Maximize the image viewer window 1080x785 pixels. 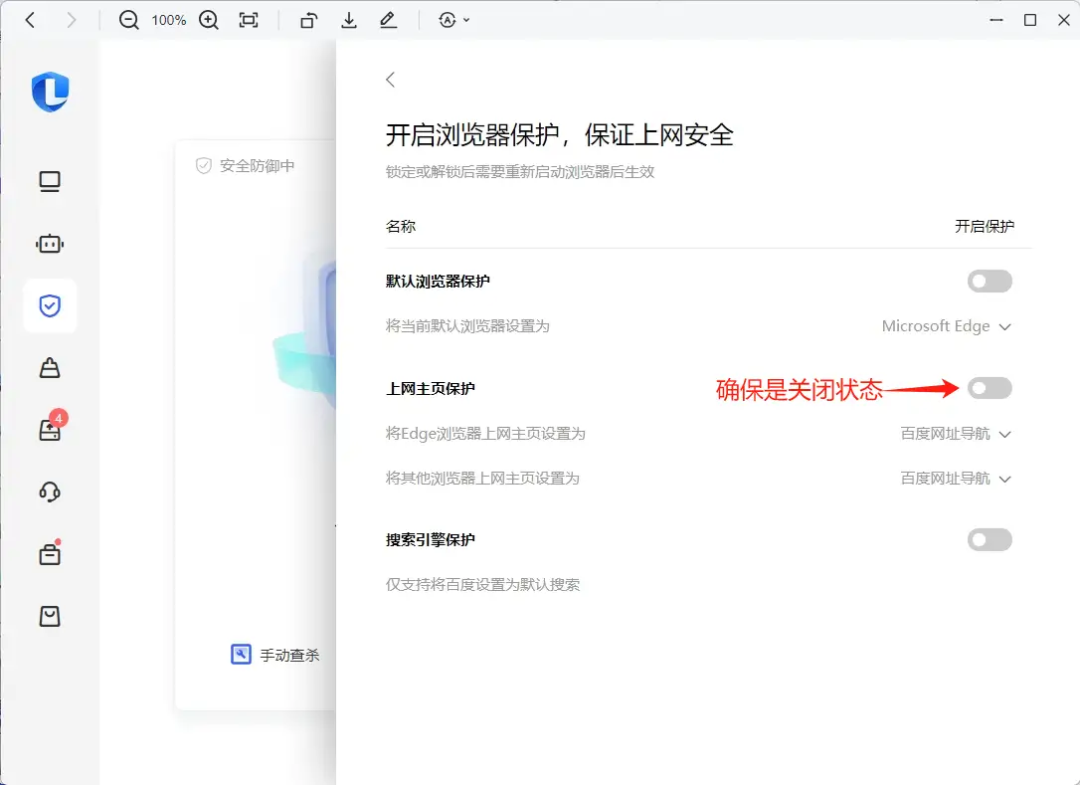pos(1030,20)
